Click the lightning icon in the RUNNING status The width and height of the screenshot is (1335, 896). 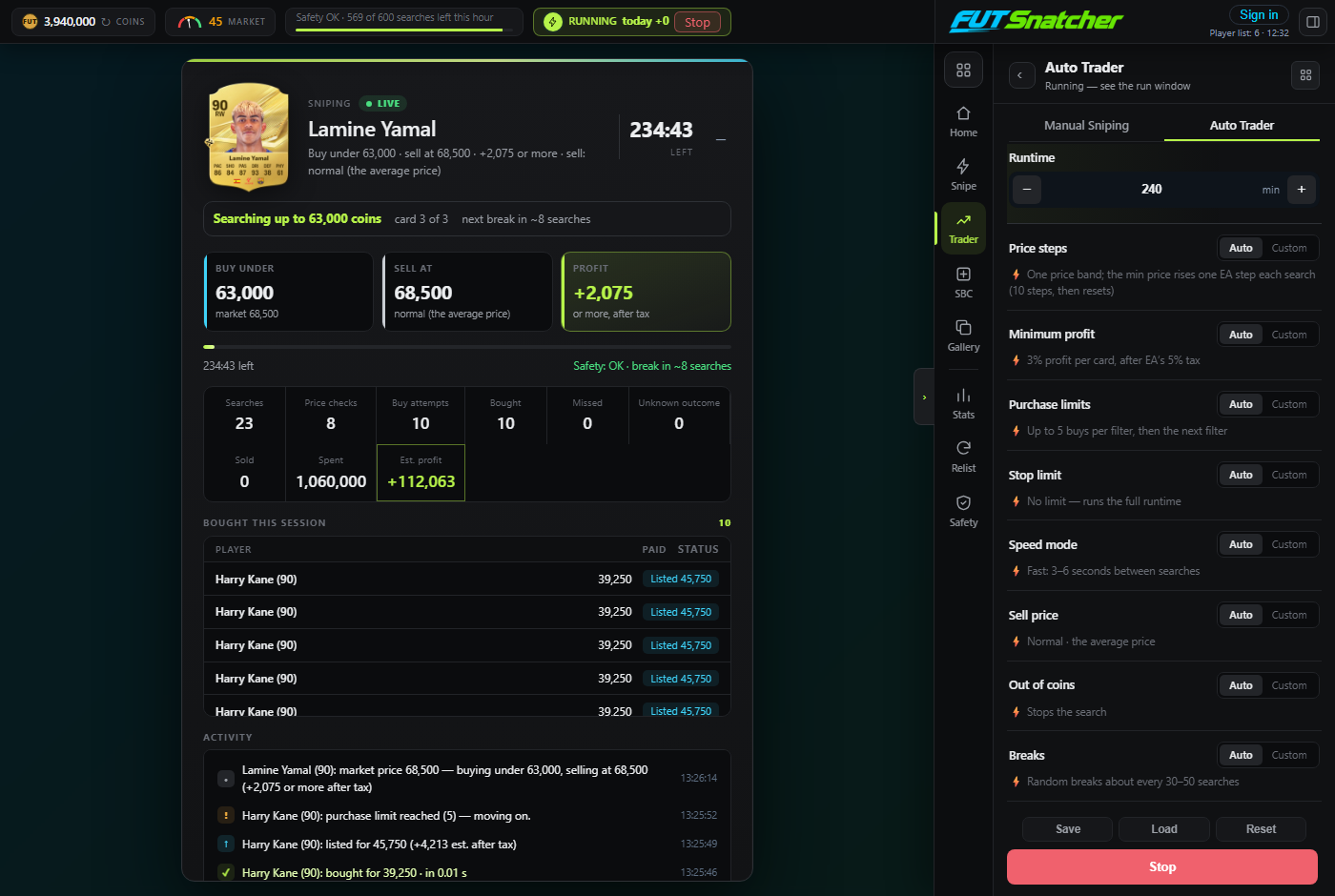point(552,22)
